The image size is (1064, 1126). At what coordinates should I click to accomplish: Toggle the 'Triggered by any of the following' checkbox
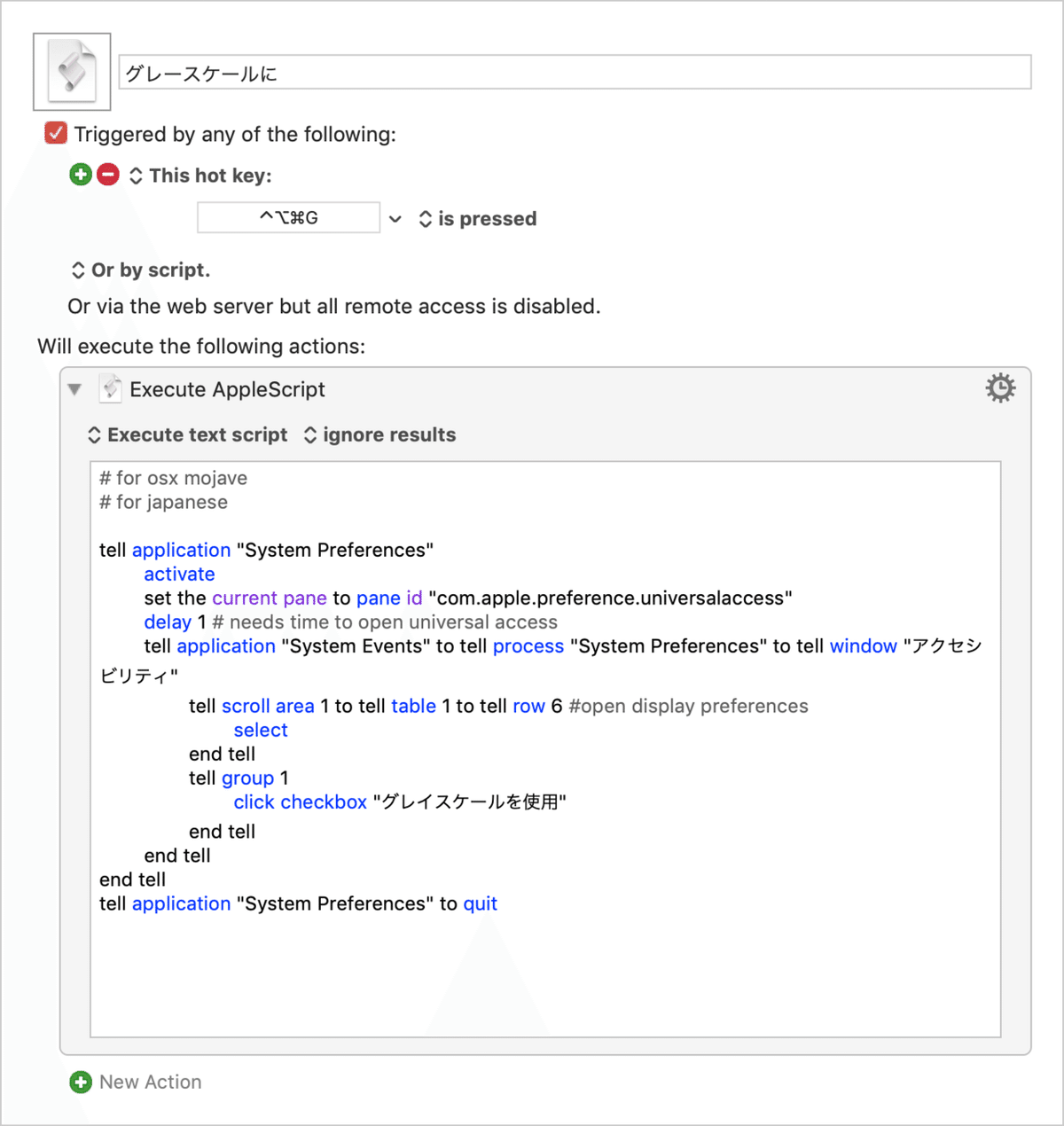click(56, 134)
